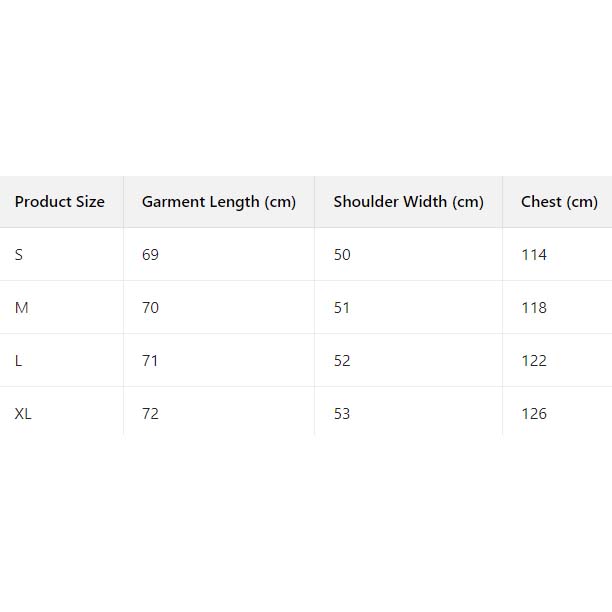Select shoulder width value 53
The width and height of the screenshot is (612, 612).
tap(342, 414)
